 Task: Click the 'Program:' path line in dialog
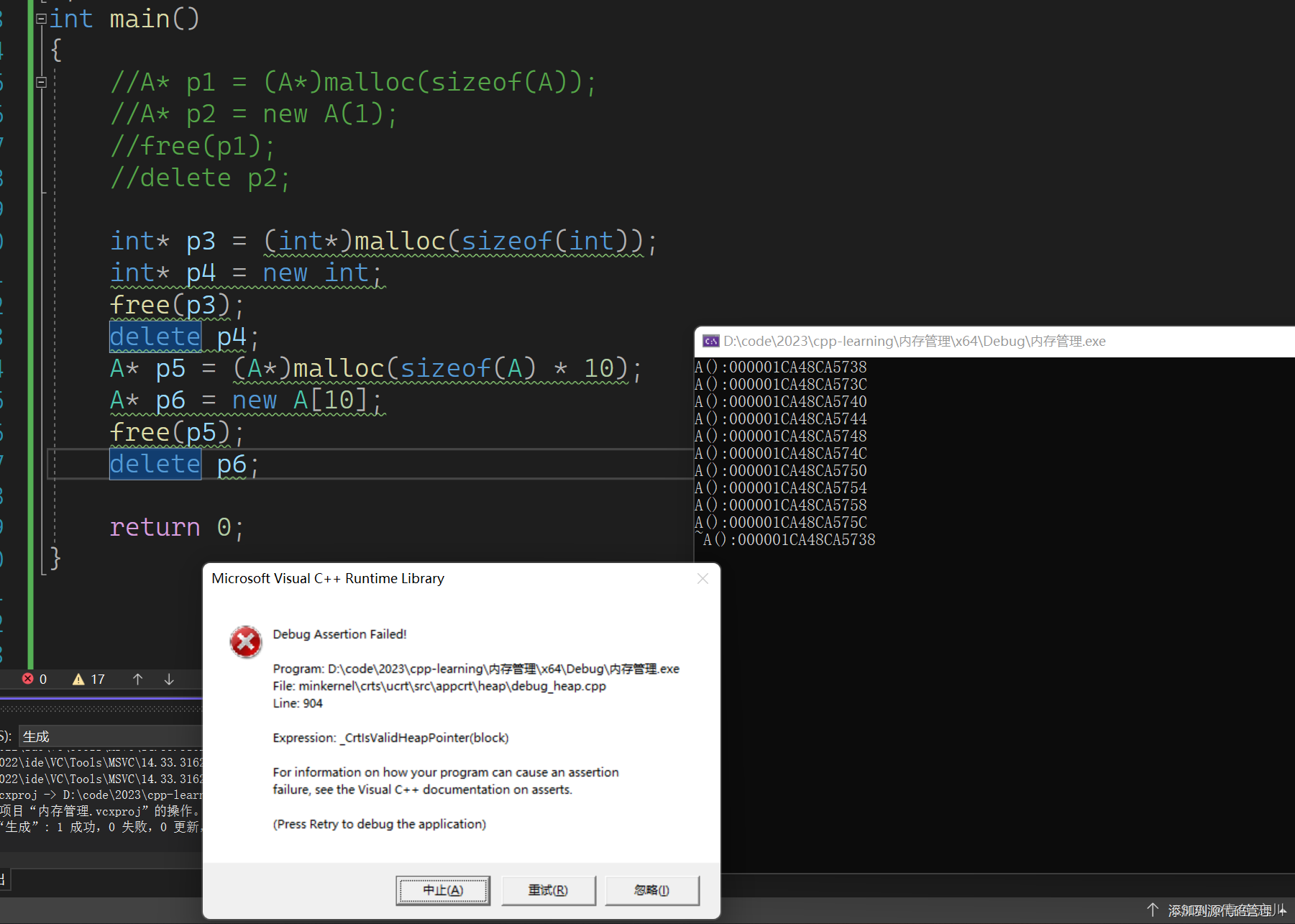pyautogui.click(x=476, y=669)
